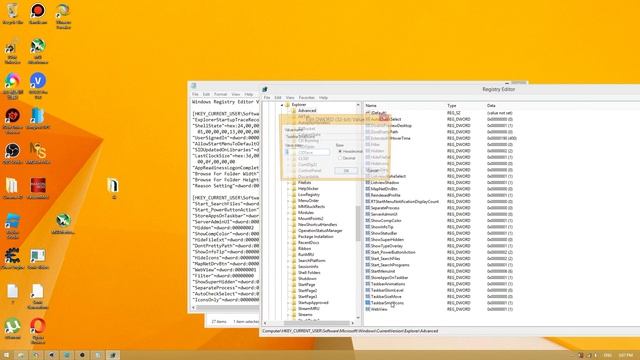Collapse the Explorer key in registry tree
Viewport: 640px width, 360px height.
coord(282,105)
